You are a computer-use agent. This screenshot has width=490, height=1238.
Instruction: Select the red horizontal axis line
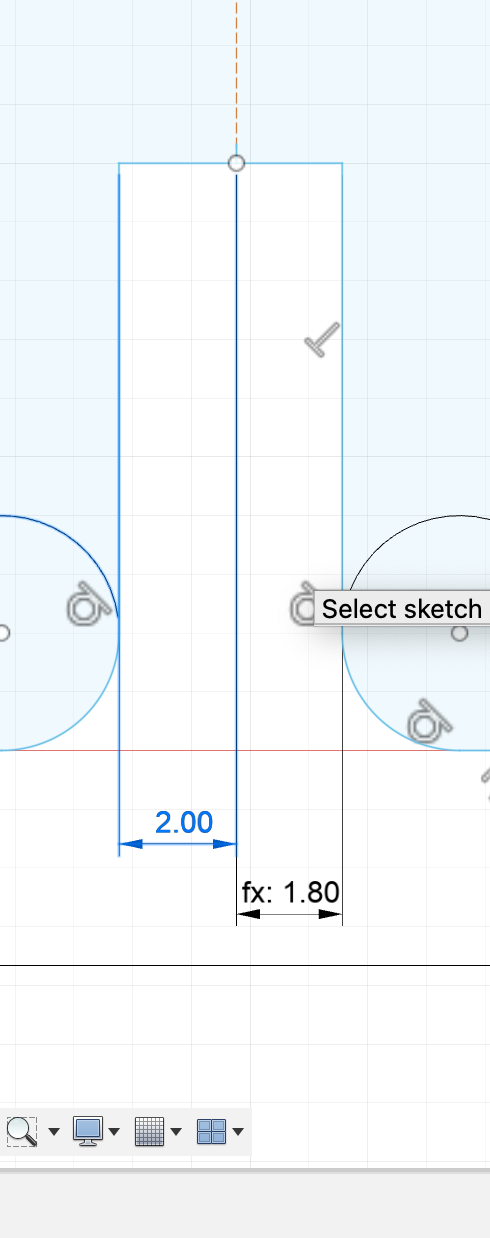point(245,750)
